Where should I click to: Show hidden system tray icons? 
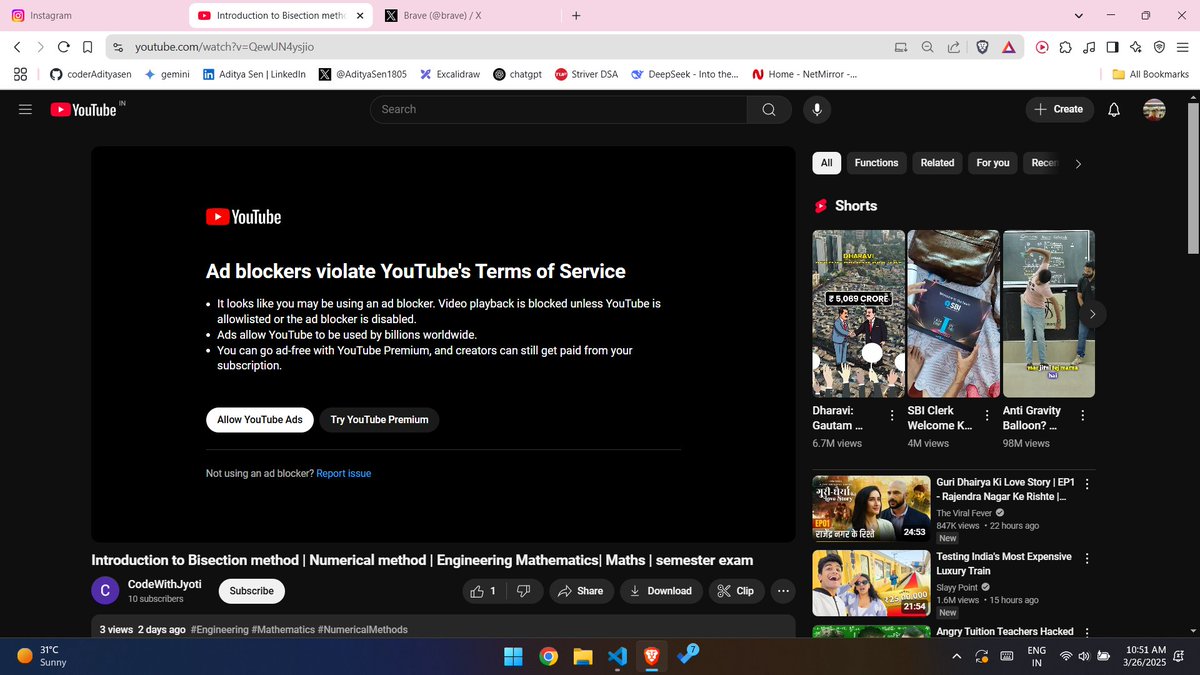tap(957, 656)
